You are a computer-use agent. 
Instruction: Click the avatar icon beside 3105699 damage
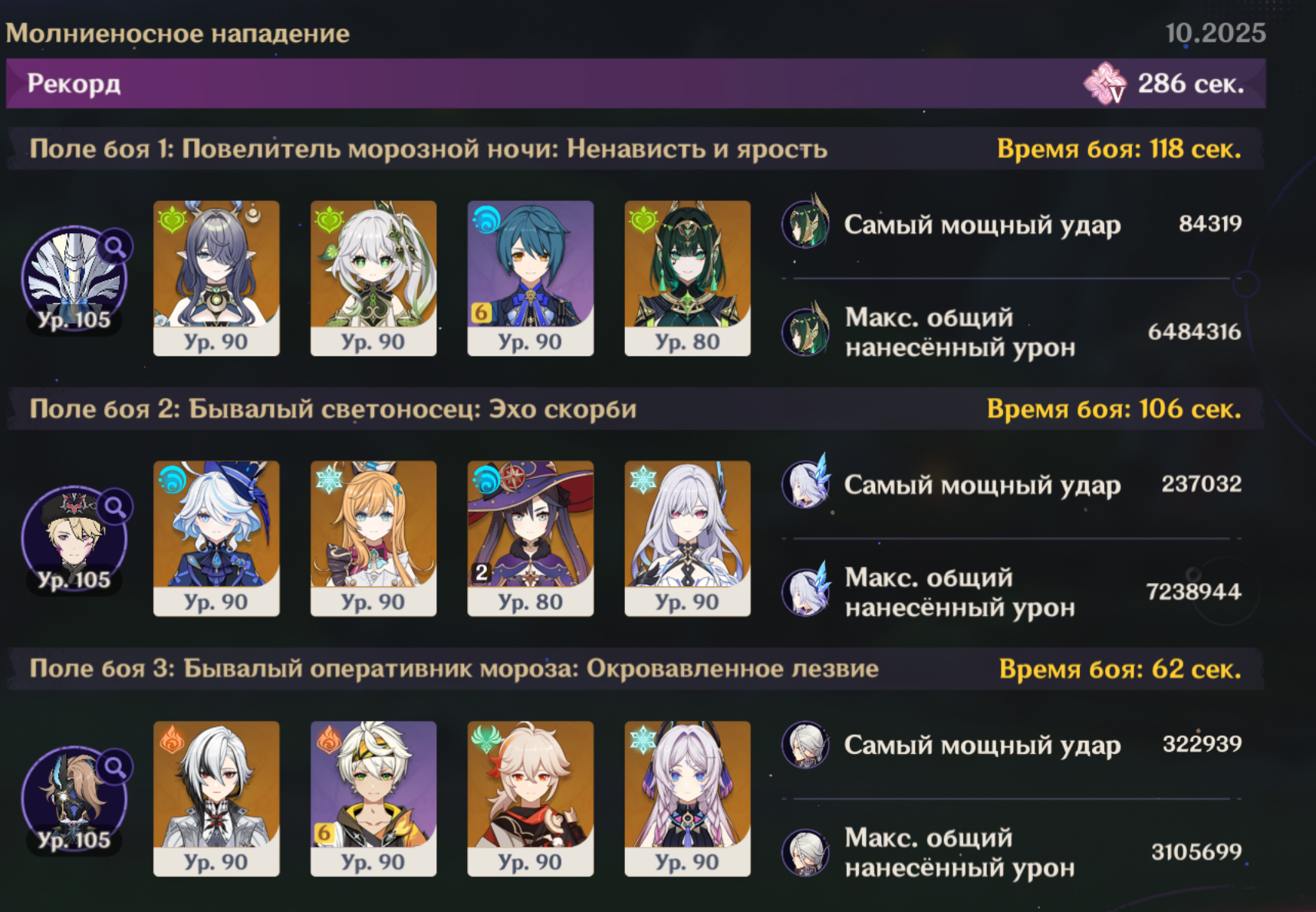(x=805, y=852)
